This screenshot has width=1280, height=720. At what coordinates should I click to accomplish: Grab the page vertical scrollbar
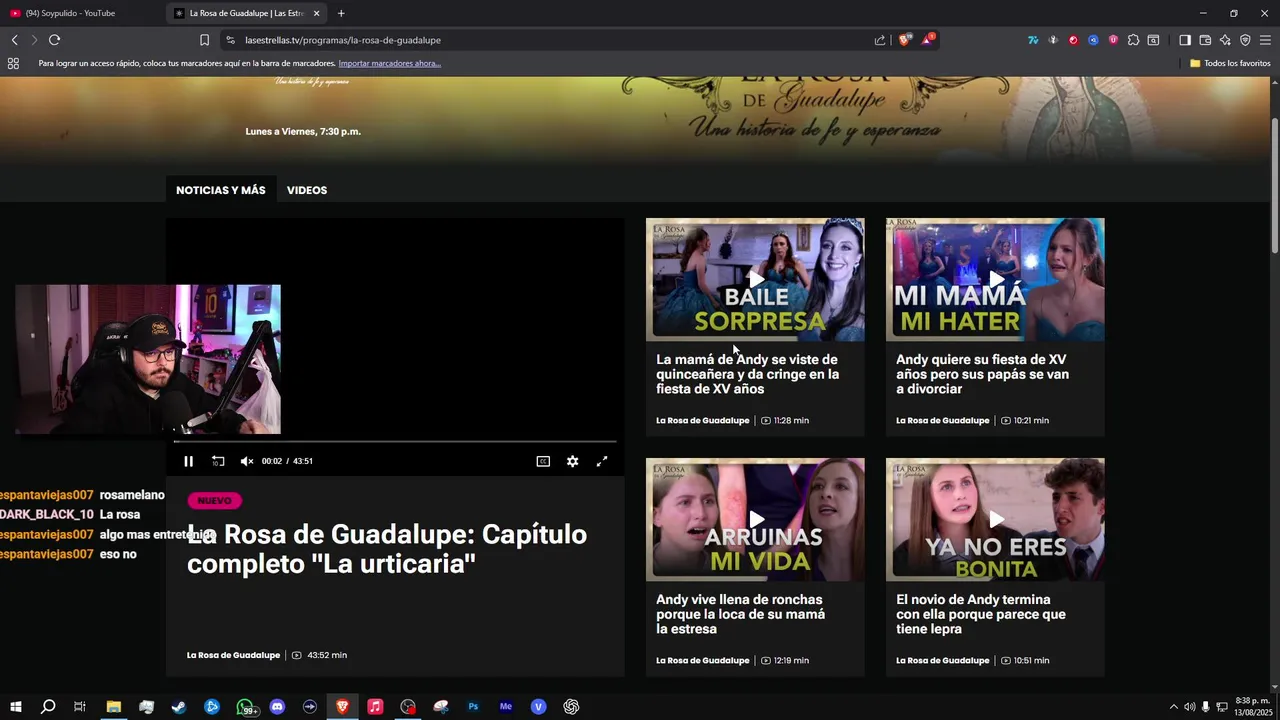click(x=1275, y=185)
